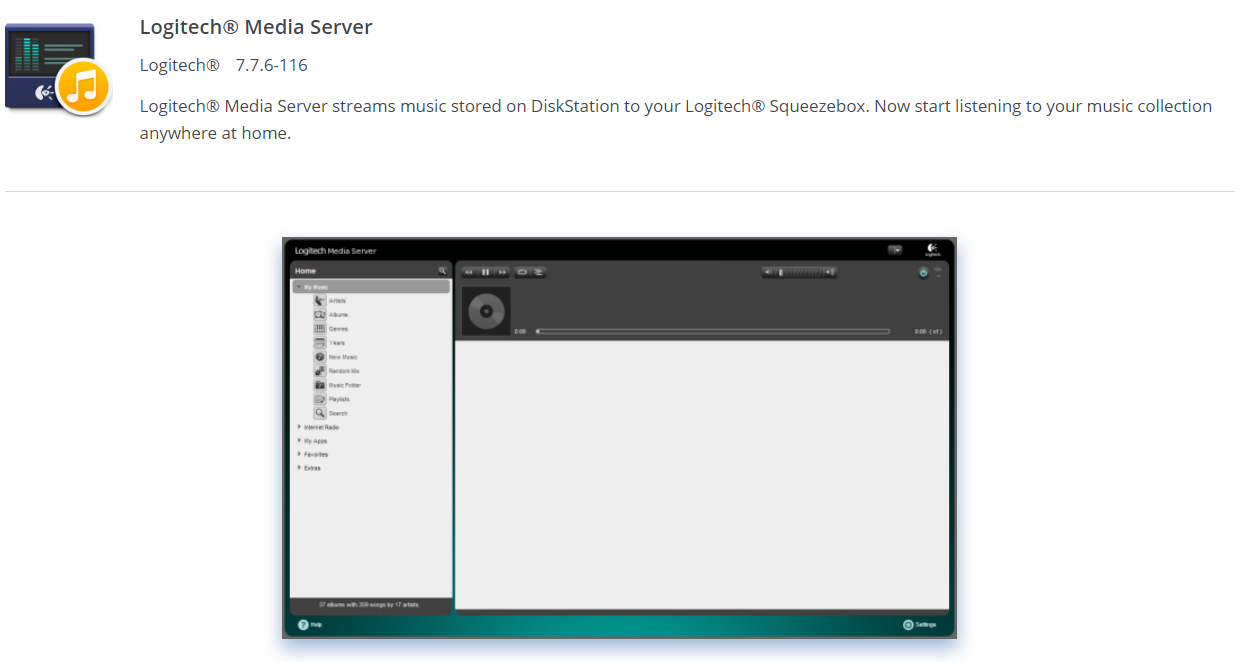Collapse the My Music tree node
Viewport: 1237px width, 662px height.
(x=299, y=287)
